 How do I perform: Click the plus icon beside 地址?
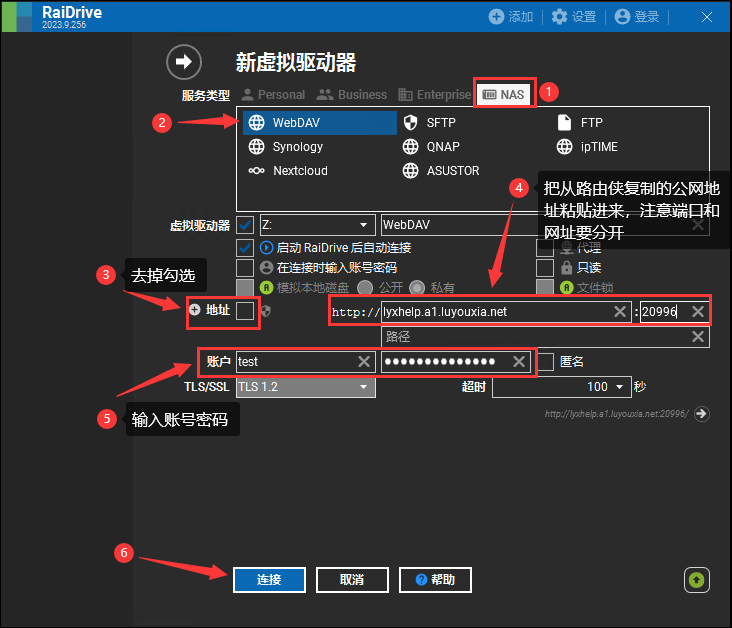pos(195,310)
